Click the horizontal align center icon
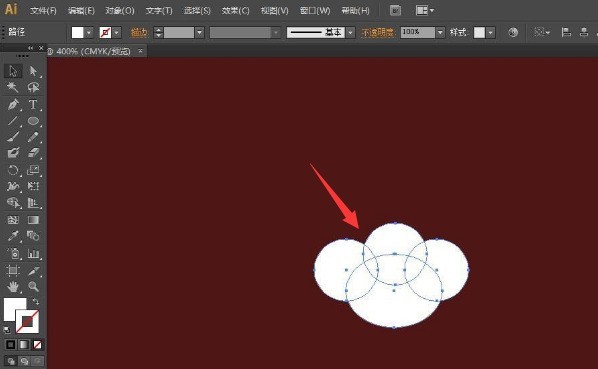This screenshot has height=369, width=598. (x=584, y=32)
